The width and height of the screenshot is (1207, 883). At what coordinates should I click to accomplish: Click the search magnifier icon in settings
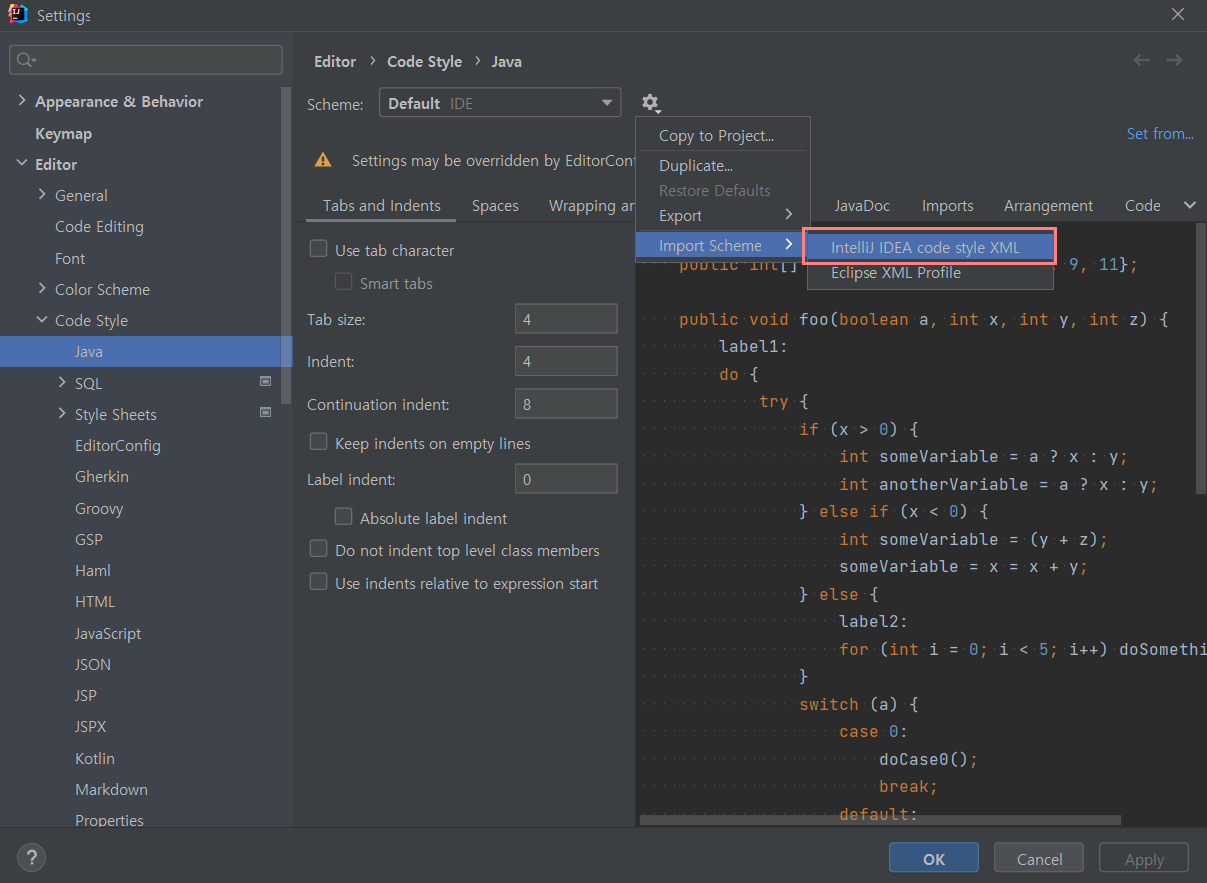click(x=26, y=60)
